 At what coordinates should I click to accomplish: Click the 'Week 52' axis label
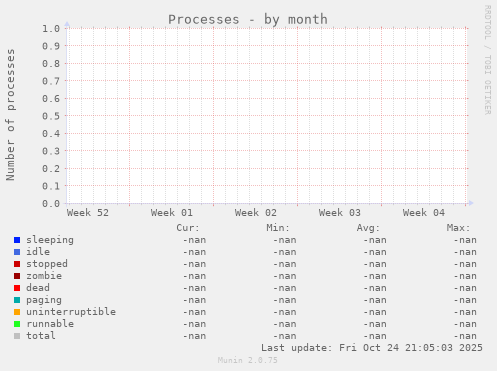(x=88, y=213)
